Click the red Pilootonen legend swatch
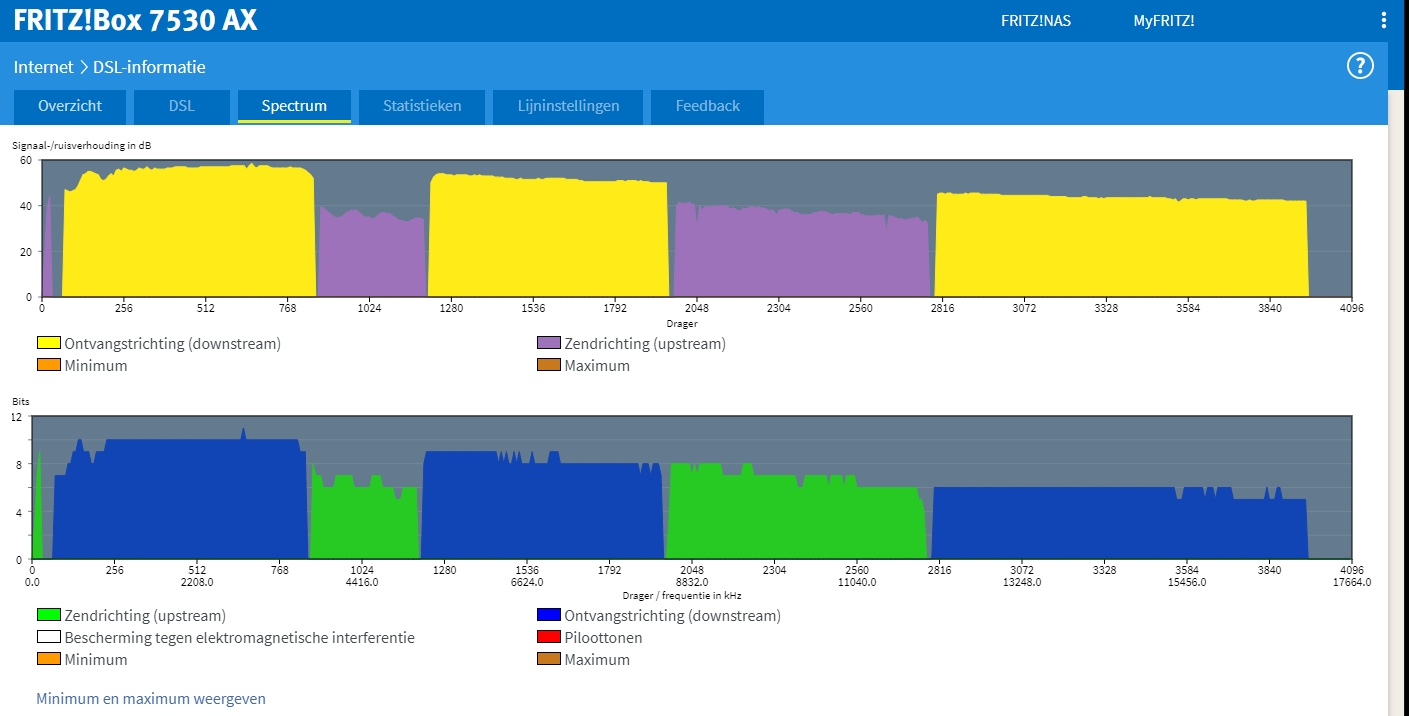 click(548, 637)
